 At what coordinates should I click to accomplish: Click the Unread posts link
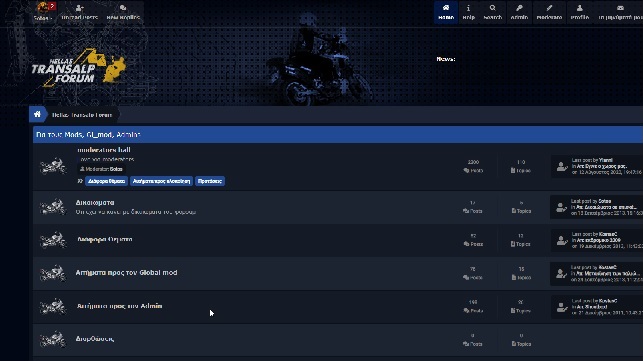coord(80,12)
